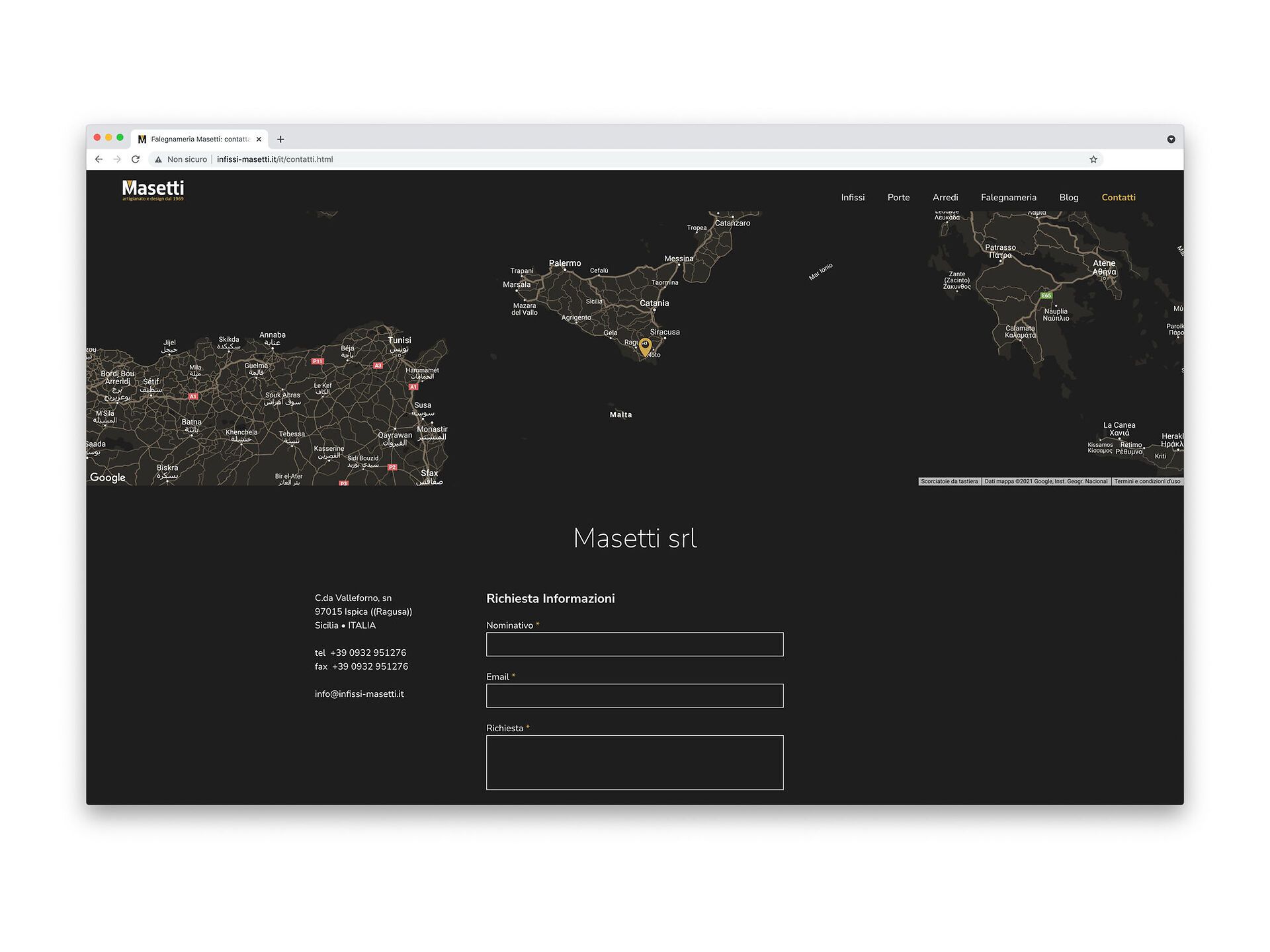Click the Non sicuro warning icon
The image size is (1270, 952).
pyautogui.click(x=158, y=159)
